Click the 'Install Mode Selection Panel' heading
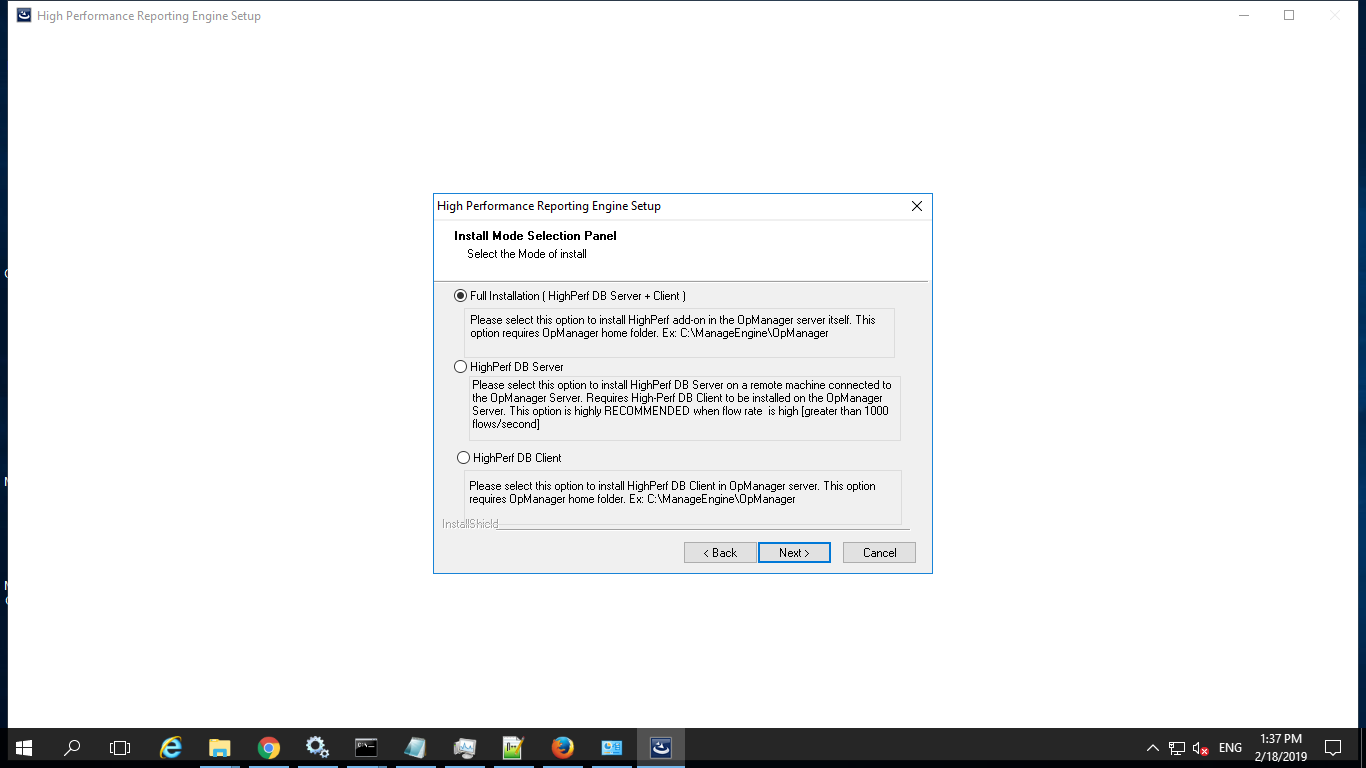Image resolution: width=1366 pixels, height=768 pixels. pos(535,236)
